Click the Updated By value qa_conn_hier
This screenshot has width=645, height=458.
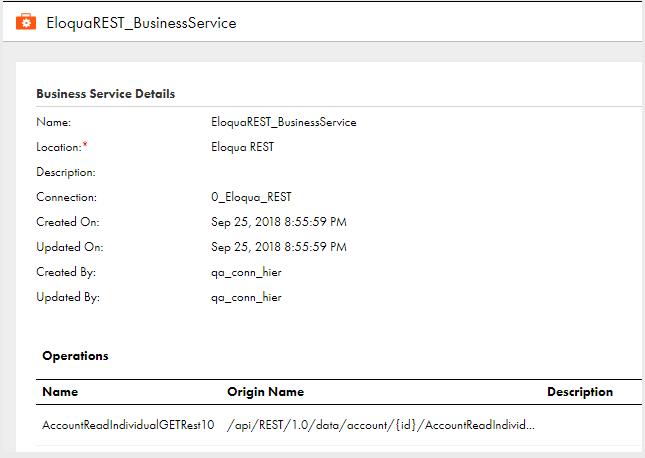pyautogui.click(x=246, y=297)
